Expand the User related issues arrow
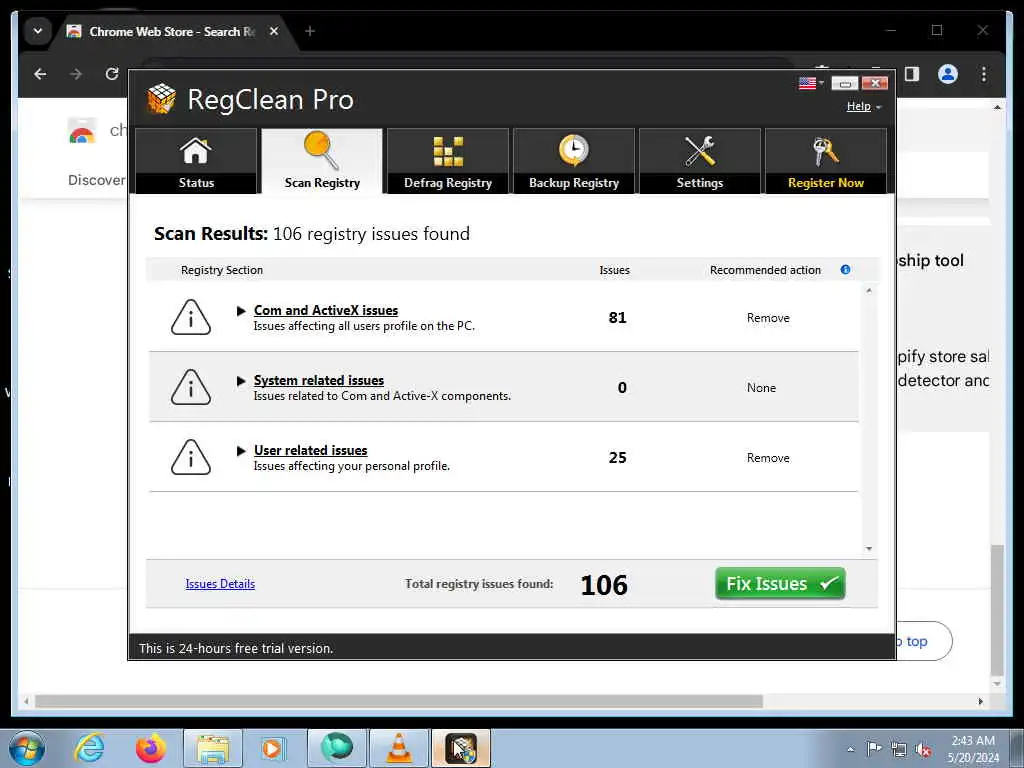The width and height of the screenshot is (1024, 768). point(241,451)
